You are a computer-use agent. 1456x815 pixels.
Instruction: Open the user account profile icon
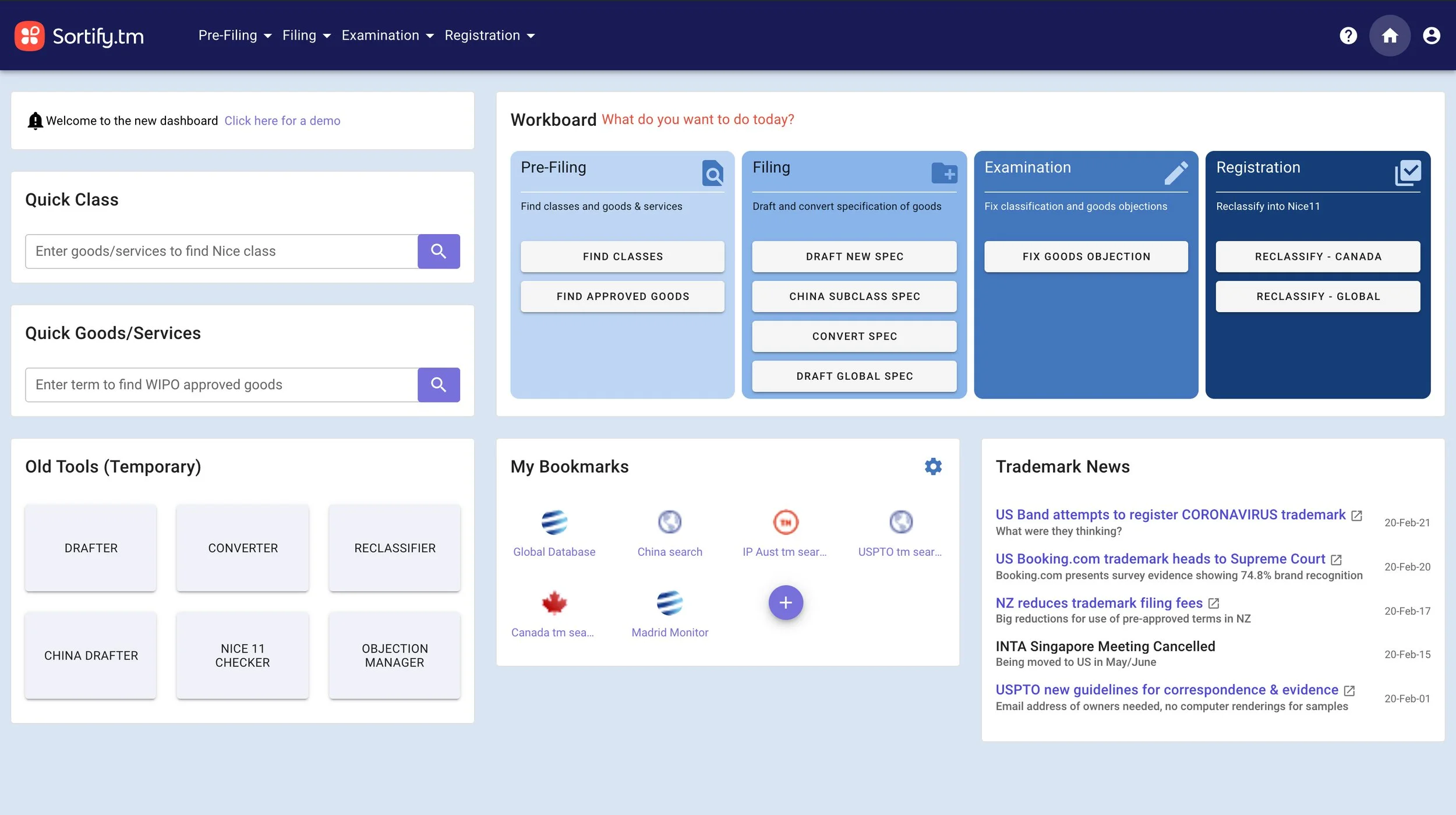1431,36
